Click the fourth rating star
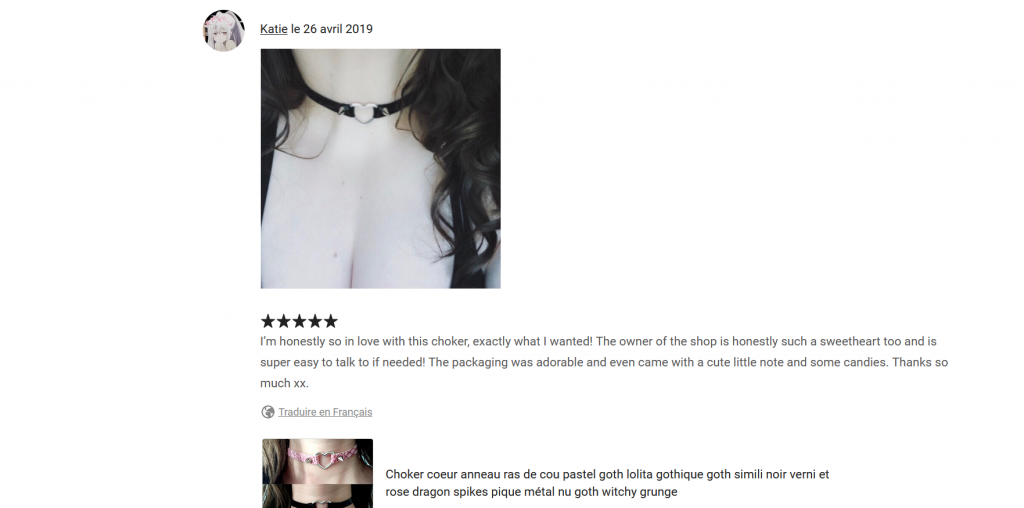This screenshot has width=1024, height=508. 315,321
